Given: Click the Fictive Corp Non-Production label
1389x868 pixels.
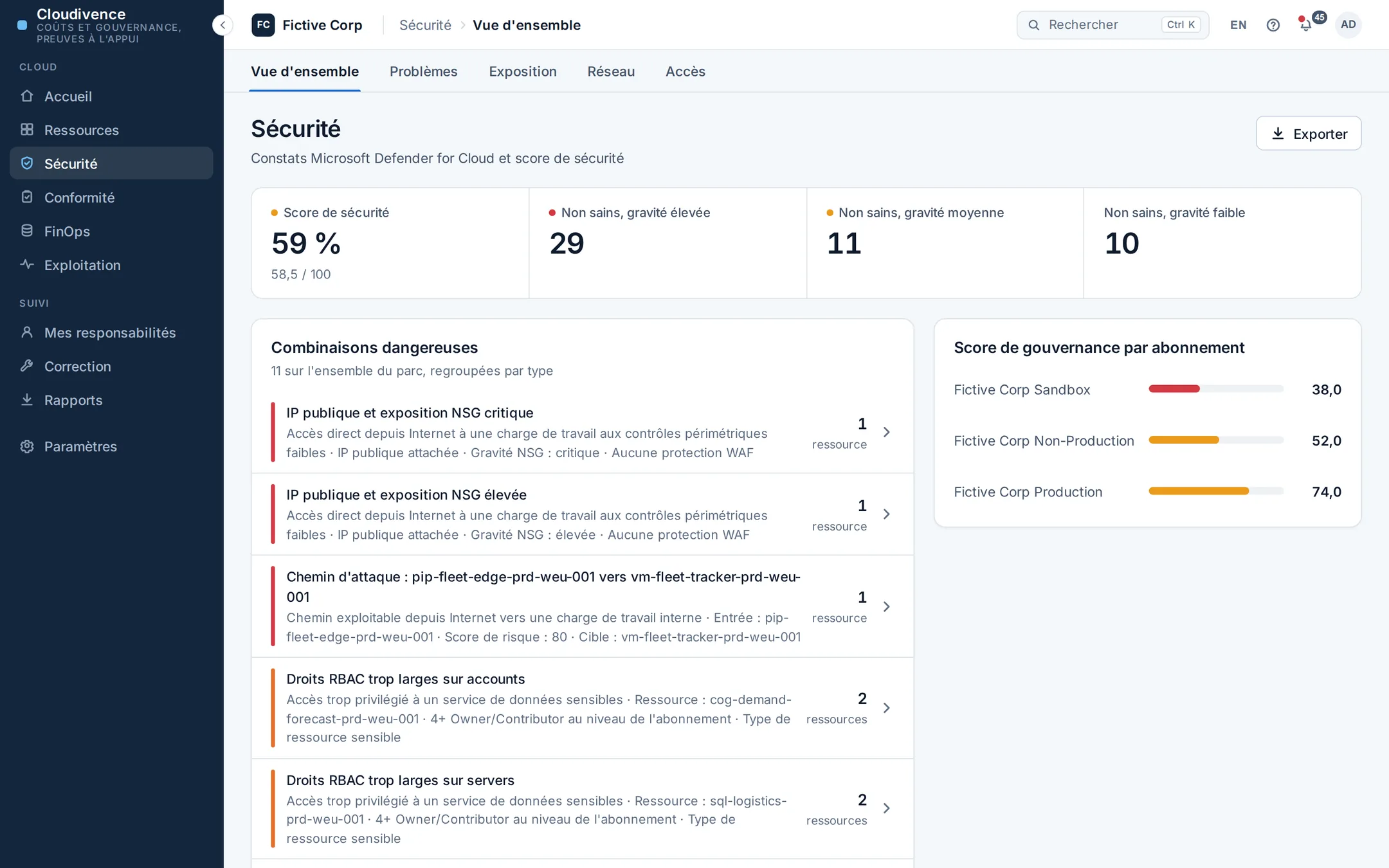Looking at the screenshot, I should click(1044, 440).
